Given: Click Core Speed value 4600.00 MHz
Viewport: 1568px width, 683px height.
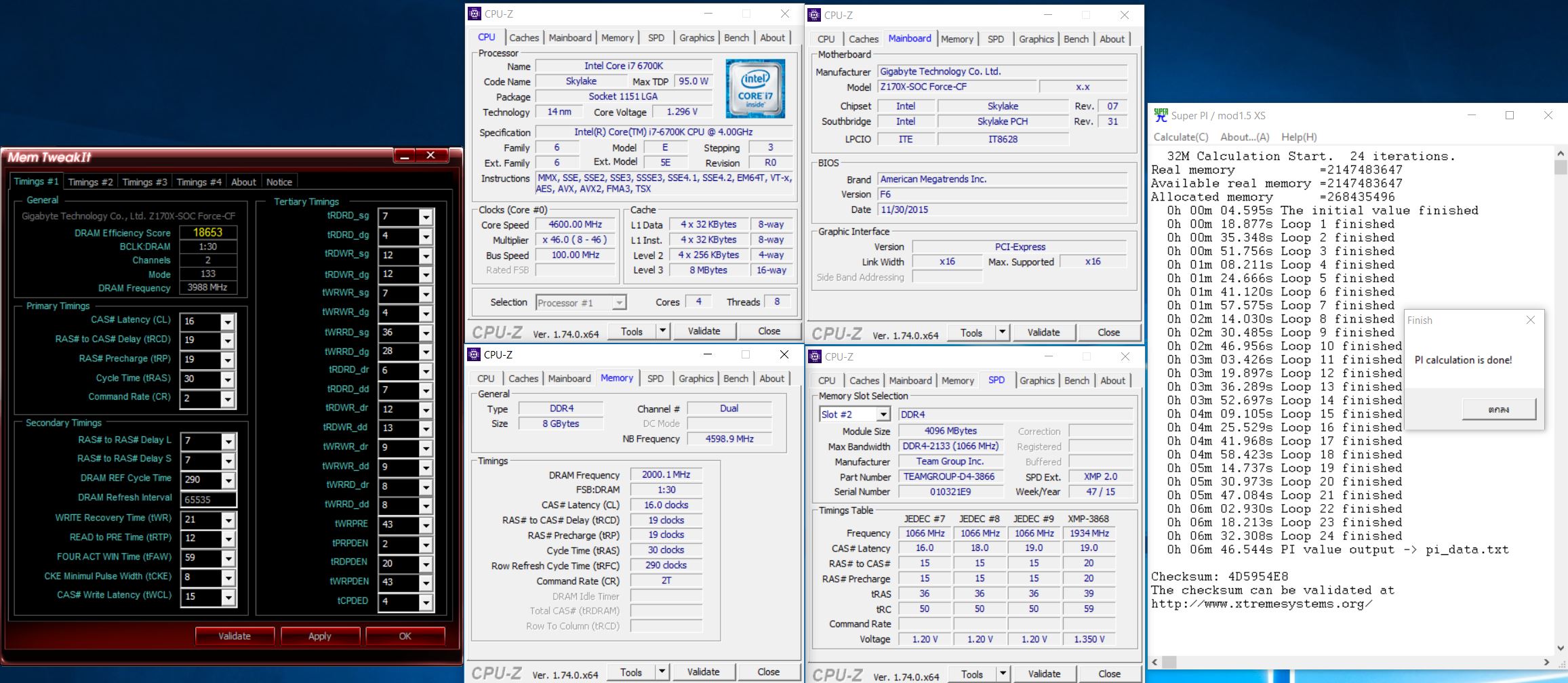Looking at the screenshot, I should (x=576, y=224).
